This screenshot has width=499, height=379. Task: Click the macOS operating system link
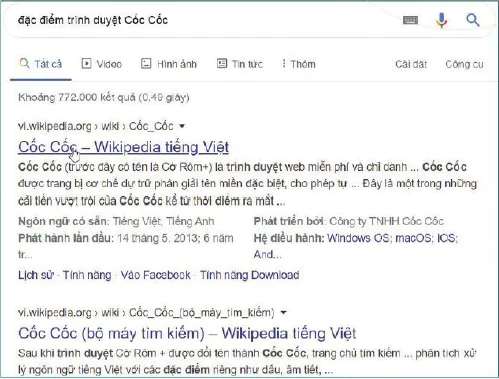coord(413,238)
